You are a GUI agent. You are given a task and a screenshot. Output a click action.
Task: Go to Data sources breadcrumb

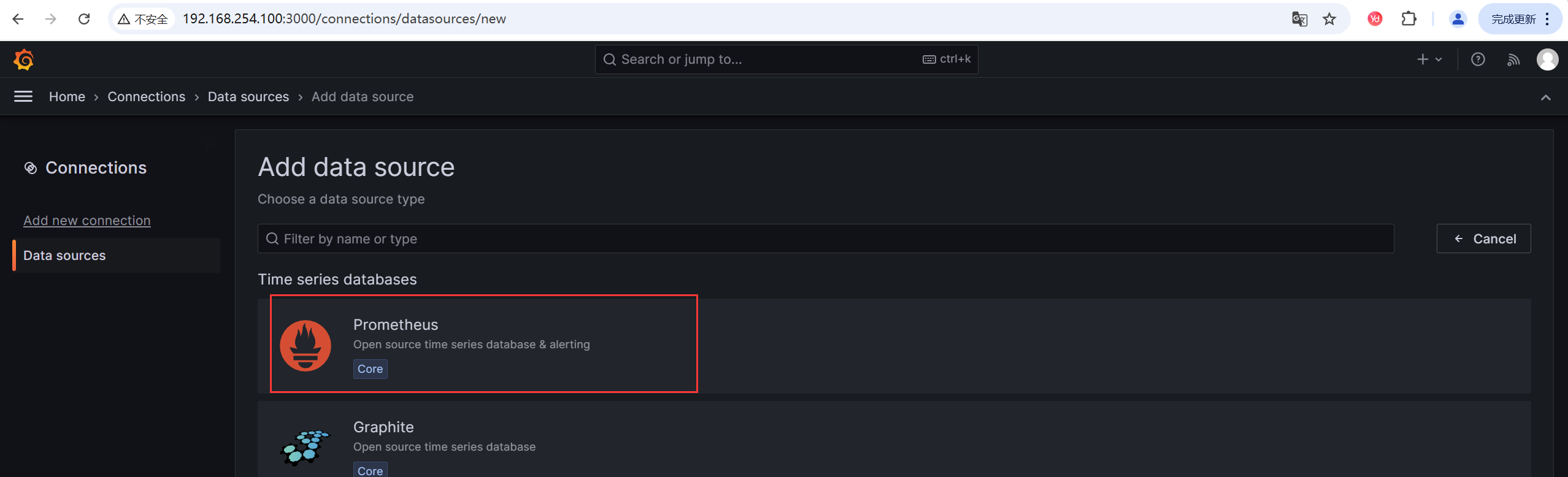point(248,97)
